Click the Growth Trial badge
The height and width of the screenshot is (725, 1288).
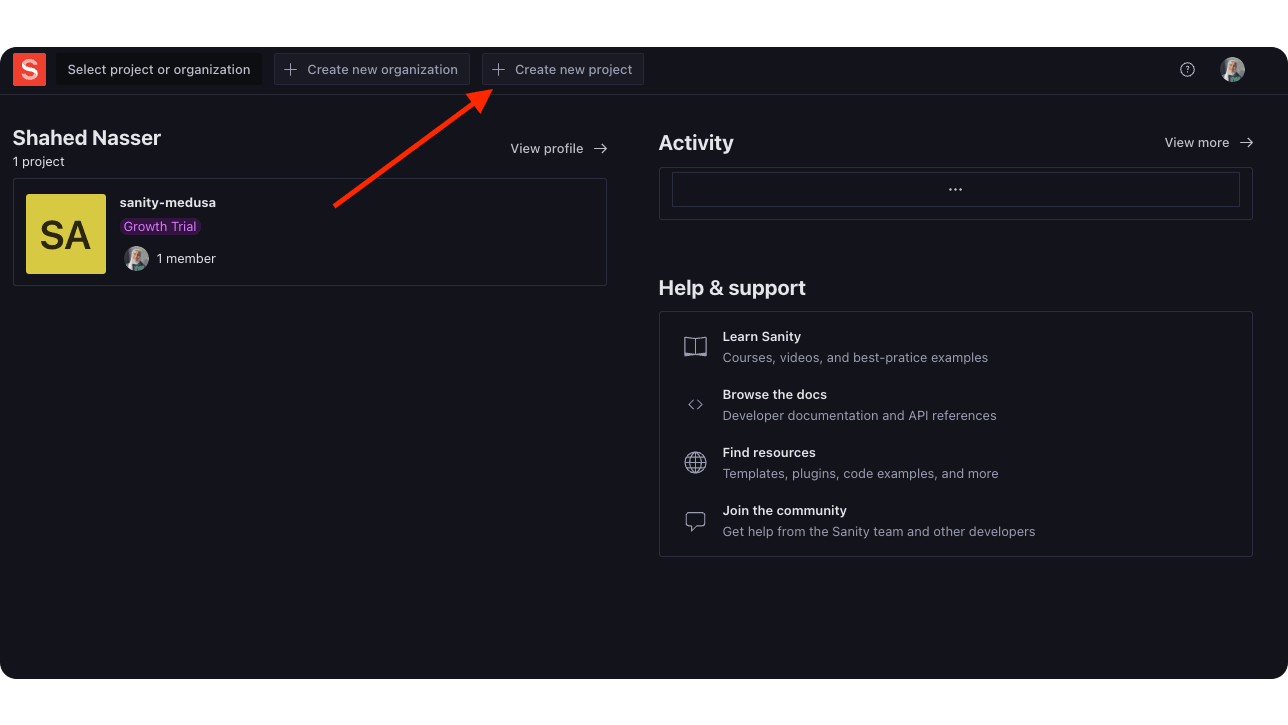click(160, 226)
